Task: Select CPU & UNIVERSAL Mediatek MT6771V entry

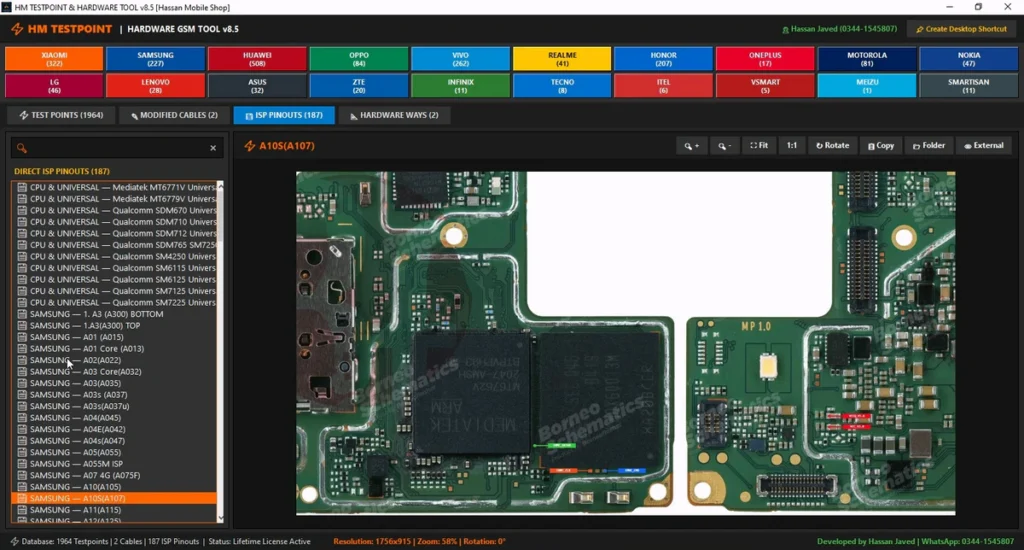Action: pyautogui.click(x=115, y=187)
